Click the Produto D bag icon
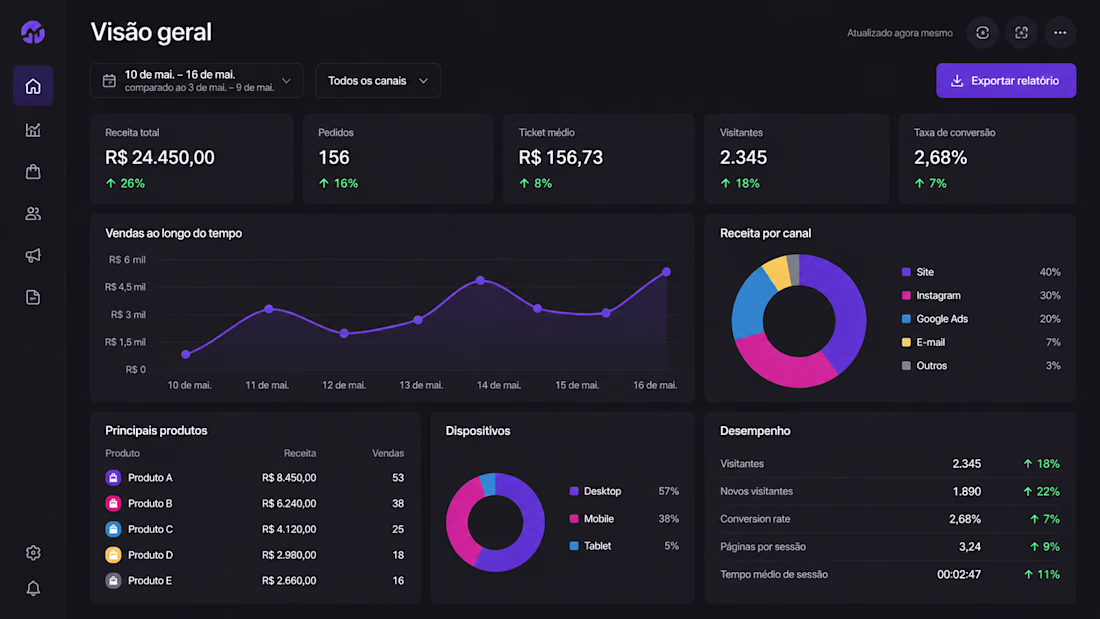This screenshot has height=619, width=1100. (113, 555)
